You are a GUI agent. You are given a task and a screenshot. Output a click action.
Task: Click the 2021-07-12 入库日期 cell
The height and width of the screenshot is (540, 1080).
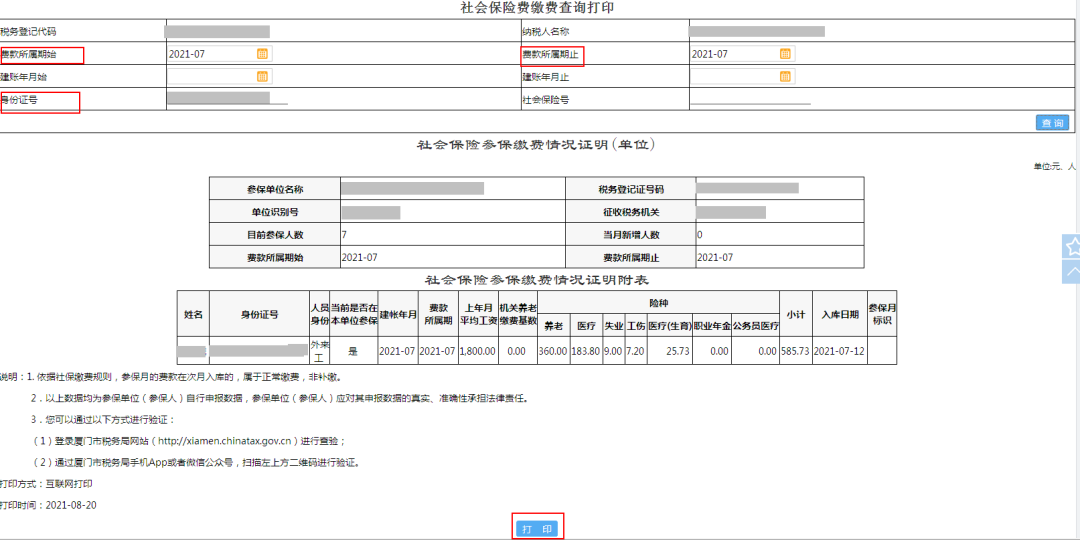pyautogui.click(x=840, y=351)
